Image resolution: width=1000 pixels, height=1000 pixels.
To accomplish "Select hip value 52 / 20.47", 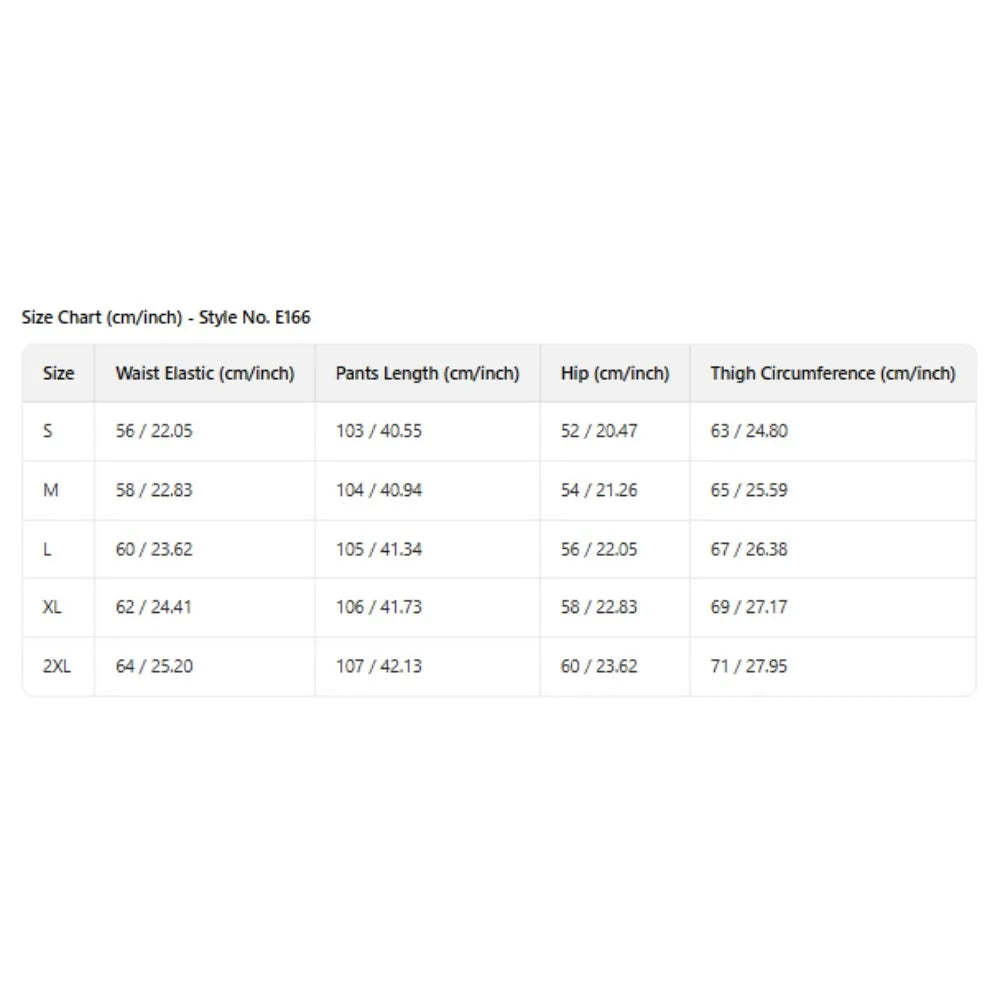I will (x=599, y=431).
